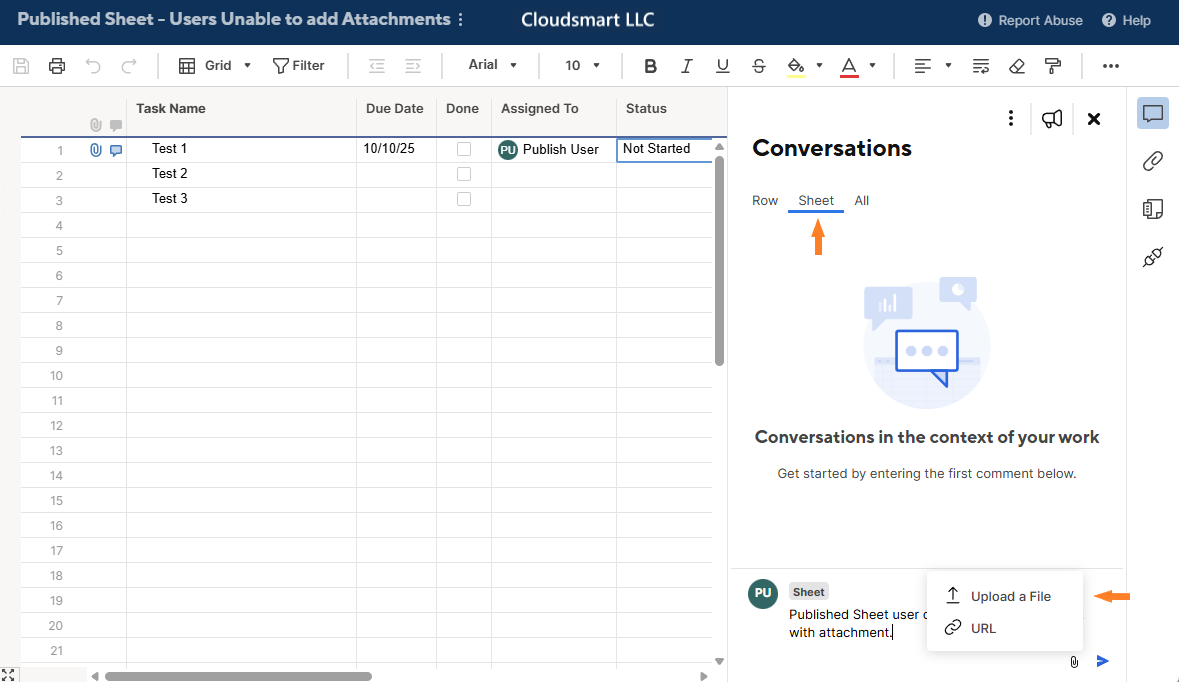Switch to the Row conversations tab
The image size is (1179, 682).
coord(765,201)
